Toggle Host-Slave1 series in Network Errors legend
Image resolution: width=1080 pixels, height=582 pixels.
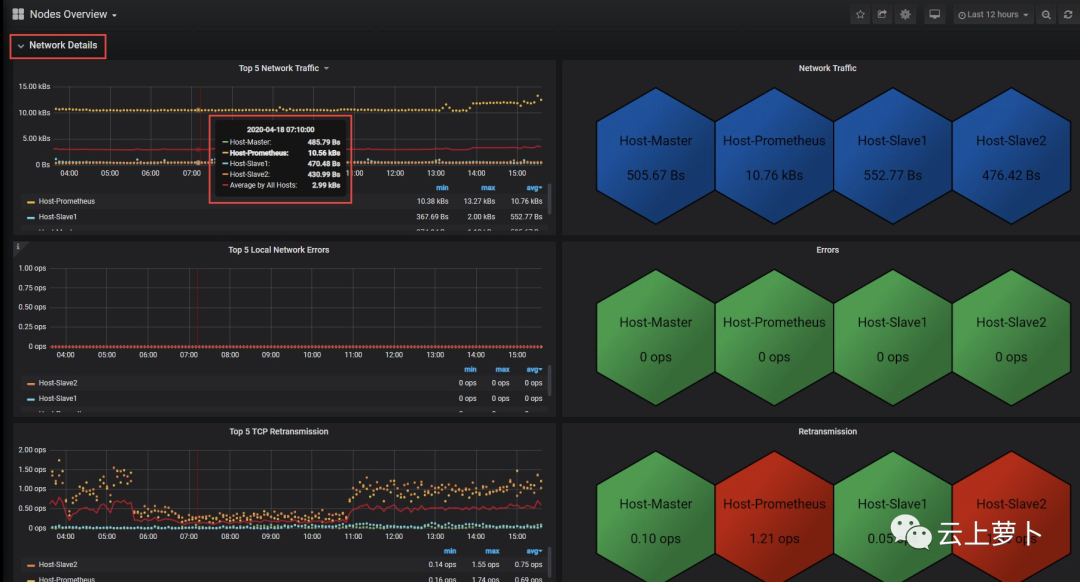pyautogui.click(x=57, y=399)
